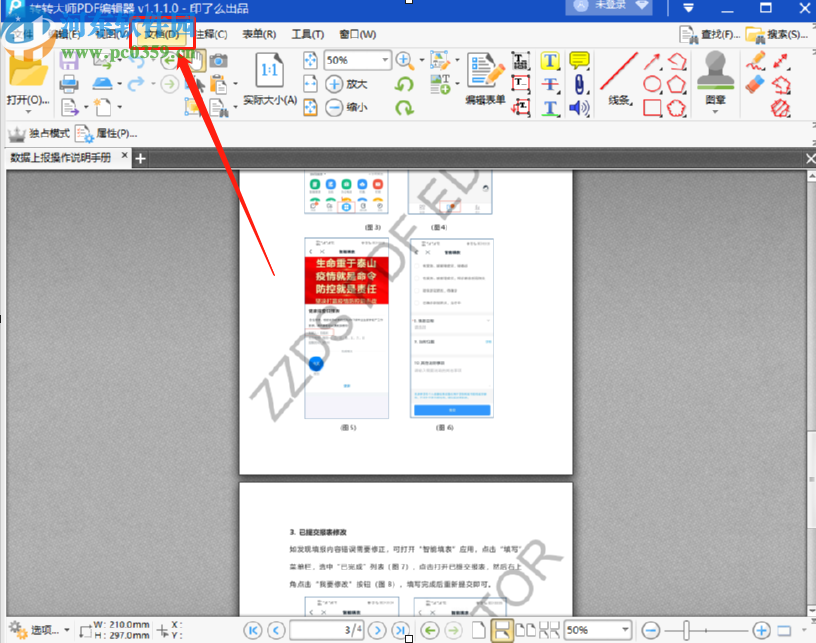Select the Cloud shape tool
Viewport: 816px width, 643px height.
pos(677,108)
